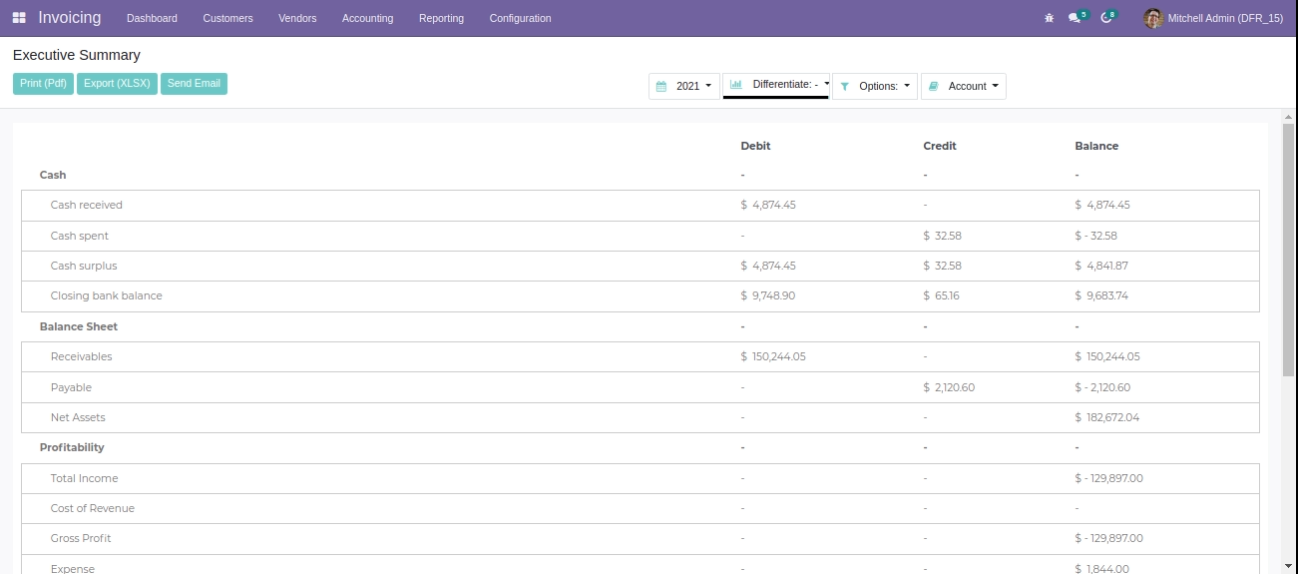
Task: Expand the Account dropdown
Action: (964, 87)
